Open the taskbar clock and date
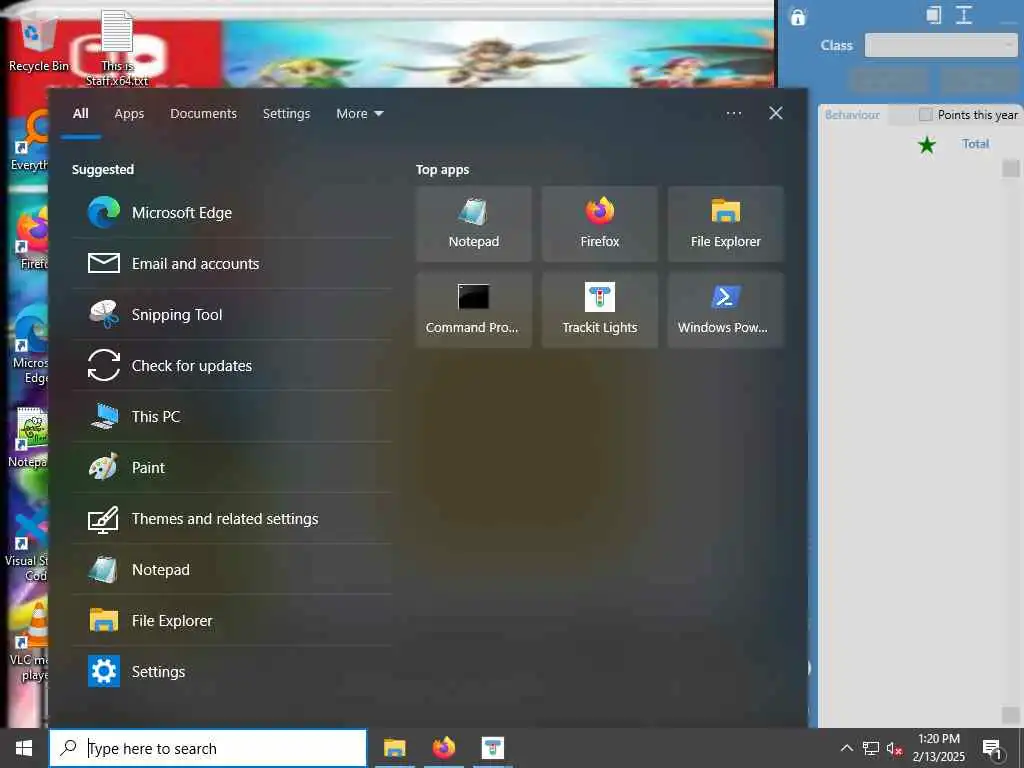 (x=938, y=748)
